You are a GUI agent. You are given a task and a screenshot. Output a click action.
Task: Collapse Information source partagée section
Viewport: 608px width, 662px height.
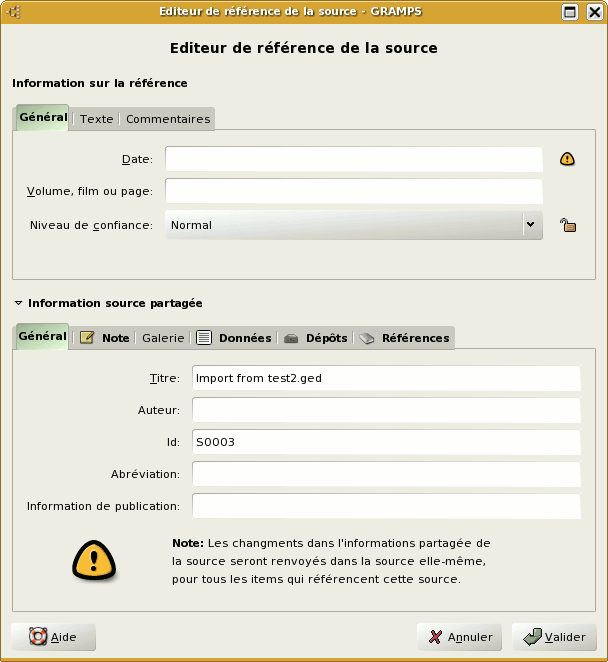(18, 303)
